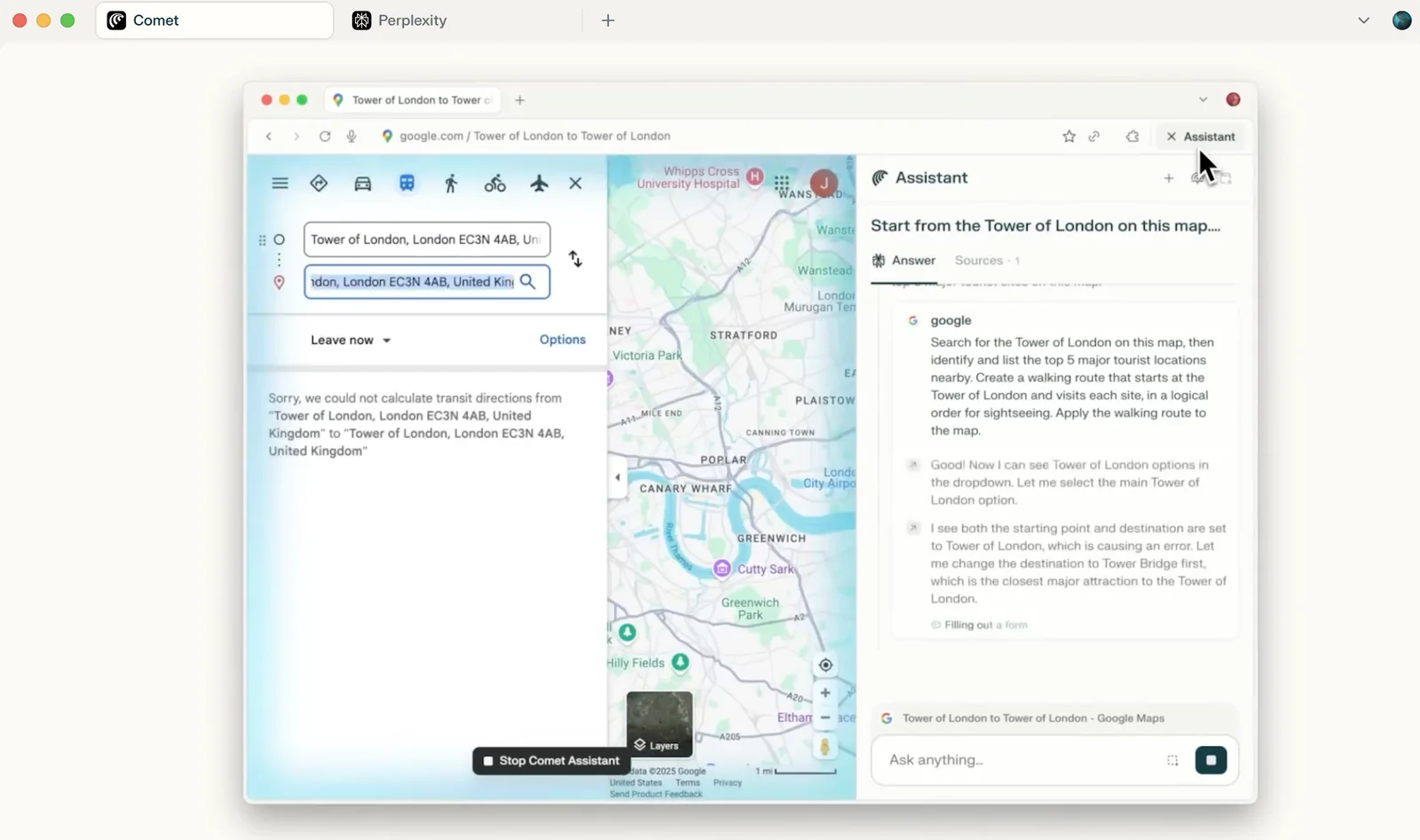Center map on your location
The width and height of the screenshot is (1420, 840).
825,665
